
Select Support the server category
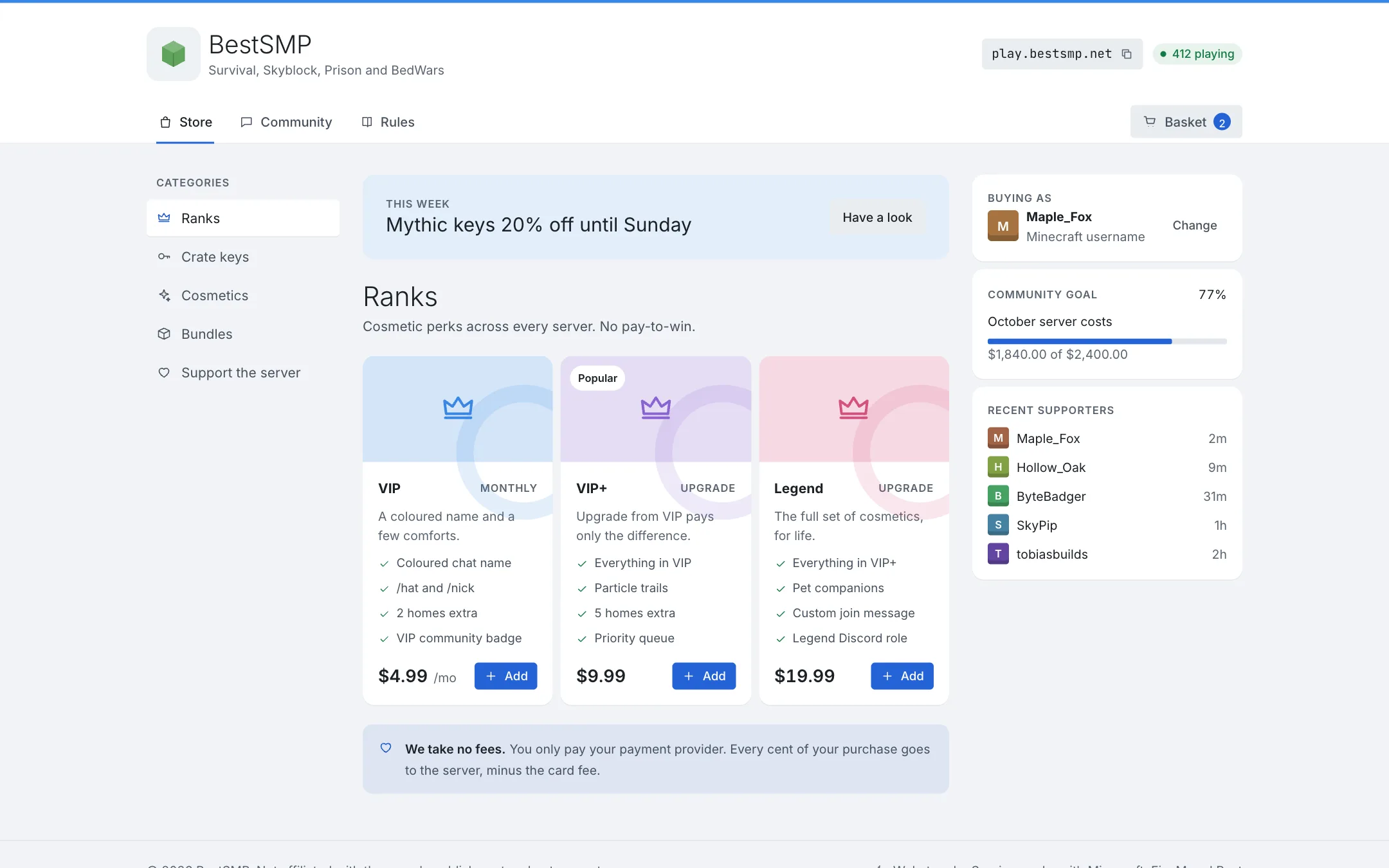[x=243, y=372]
